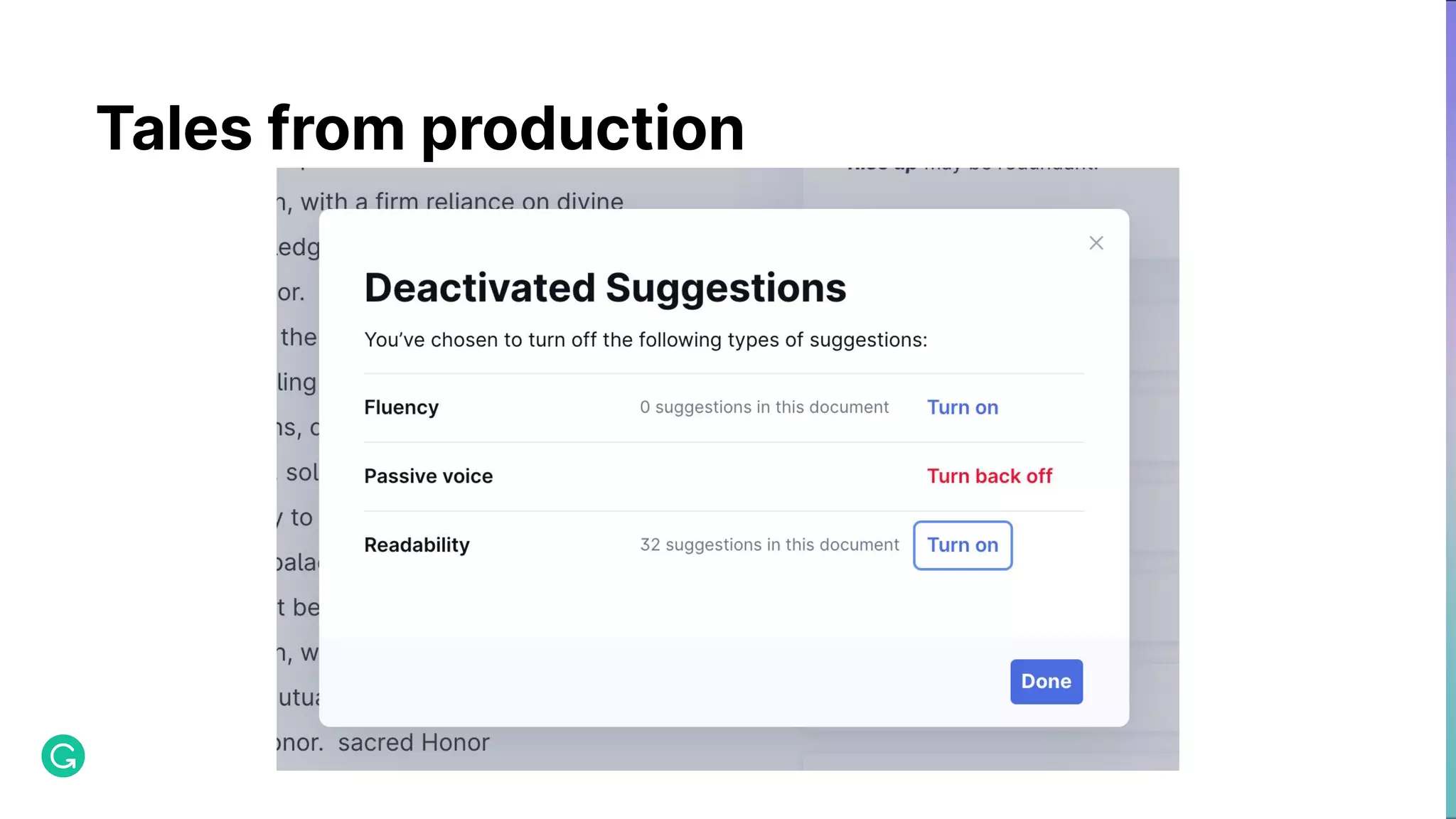
Task: Click the blurred suggestions panel behind the dialog
Action: [1153, 427]
